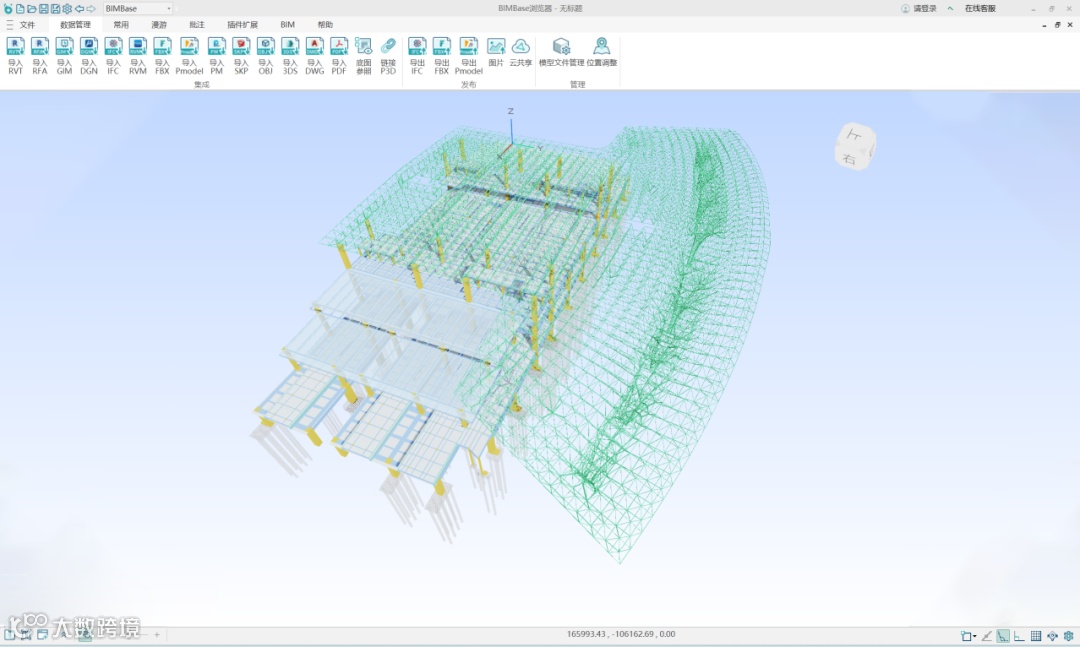Click the target view icon in status bar
Viewport: 1080px width, 647px height.
tap(1052, 636)
